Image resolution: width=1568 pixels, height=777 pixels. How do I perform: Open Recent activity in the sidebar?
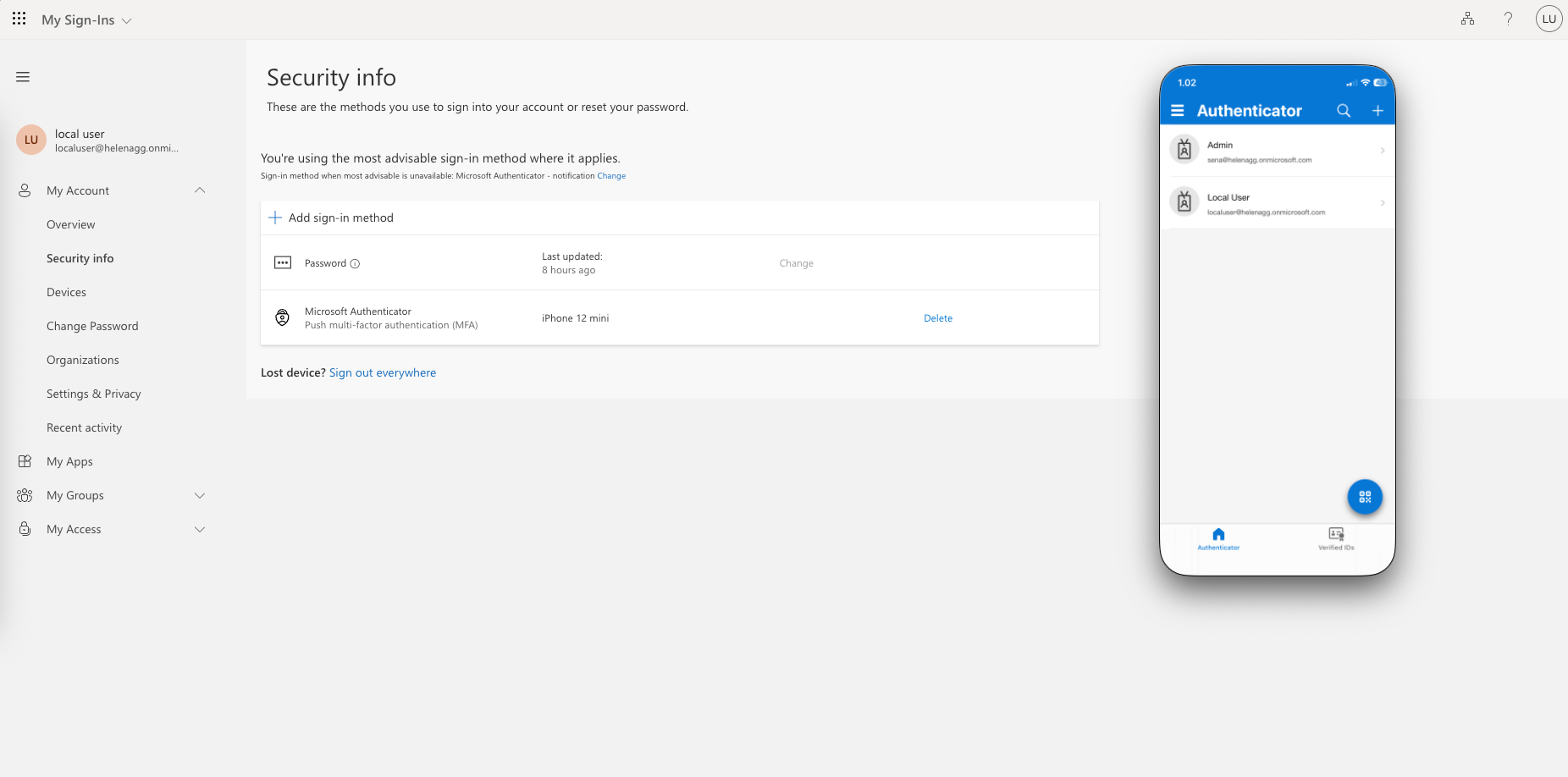coord(84,427)
